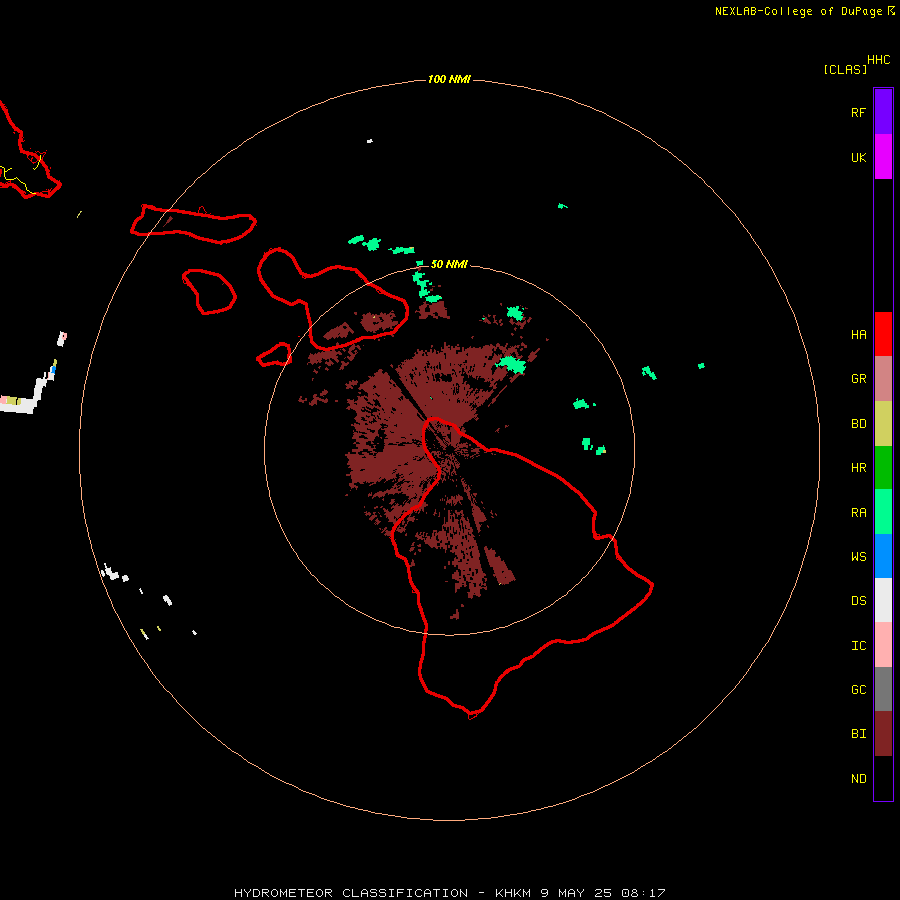Screen dimensions: 900x900
Task: Click the BD yellow legend swatch
Action: tap(883, 424)
